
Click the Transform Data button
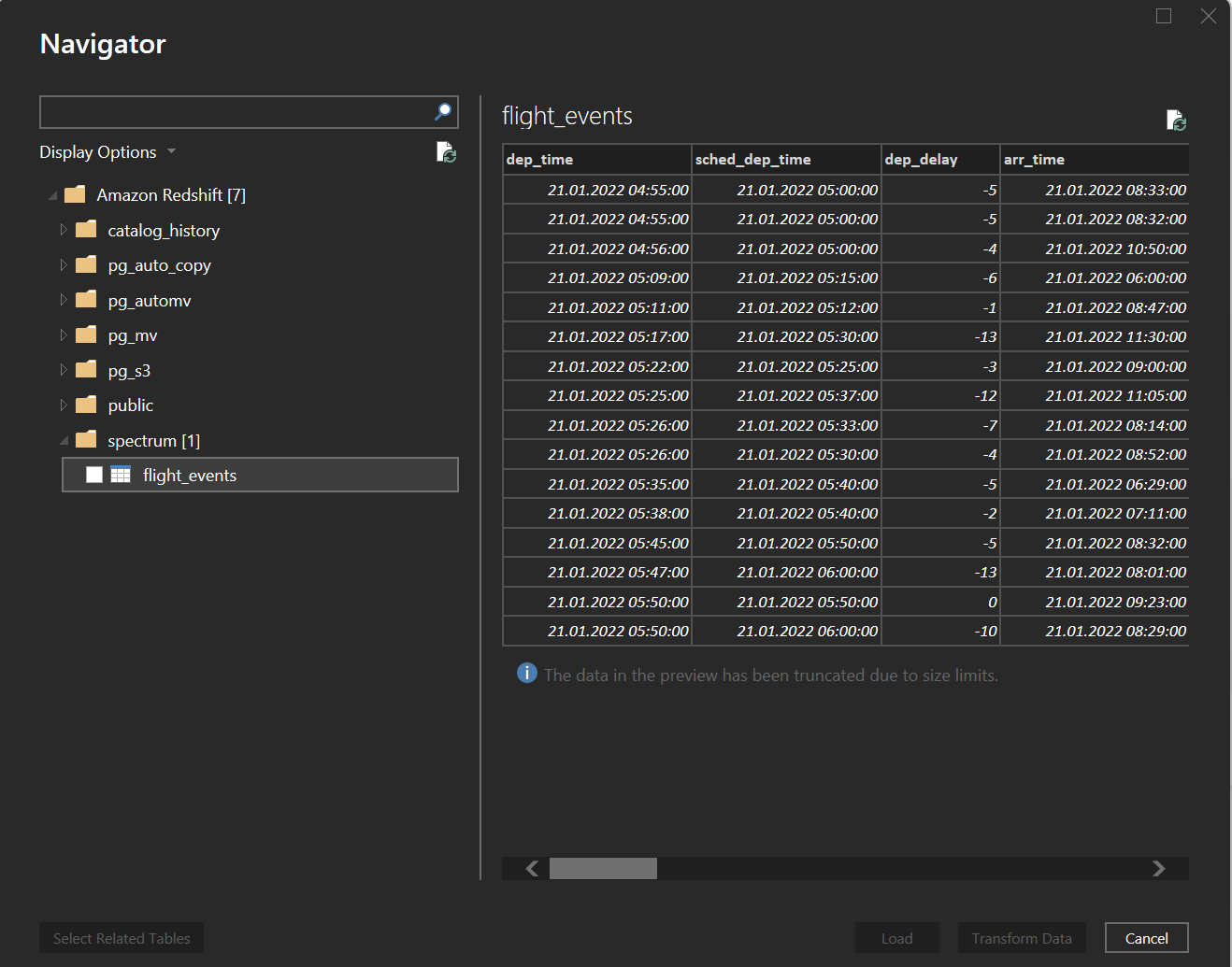1022,938
